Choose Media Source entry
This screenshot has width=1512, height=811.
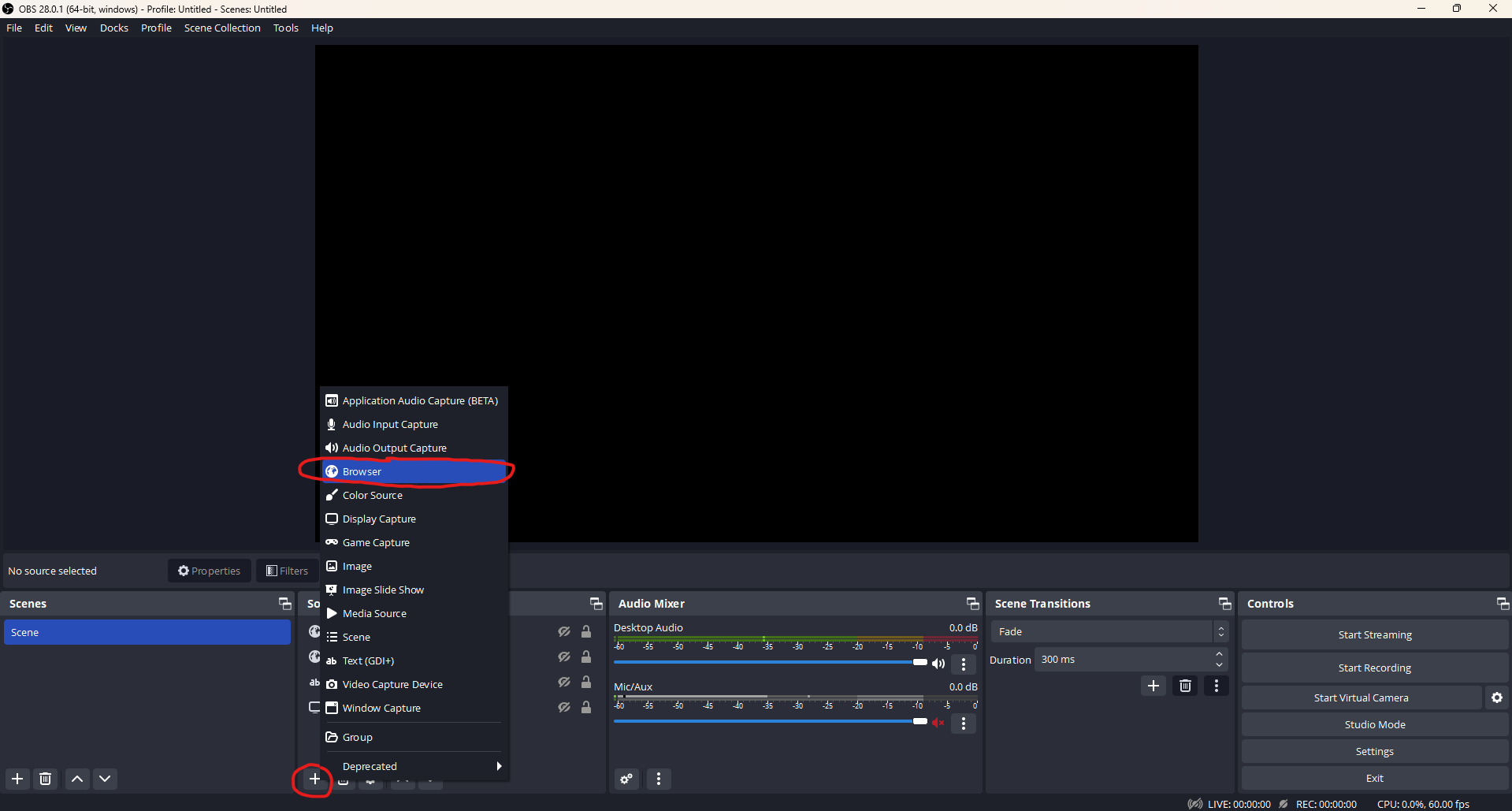(x=413, y=613)
